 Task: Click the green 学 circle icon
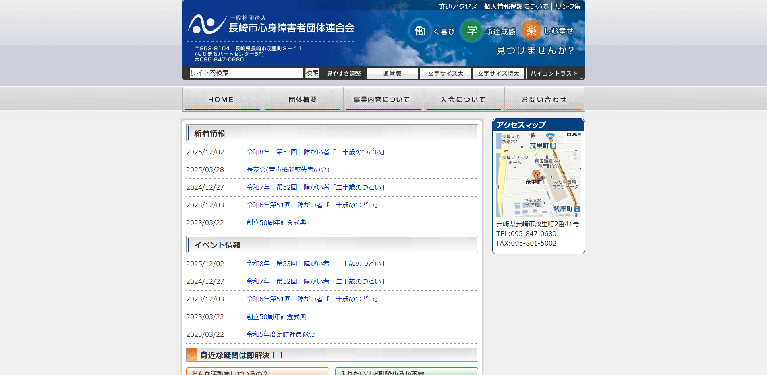click(x=472, y=30)
